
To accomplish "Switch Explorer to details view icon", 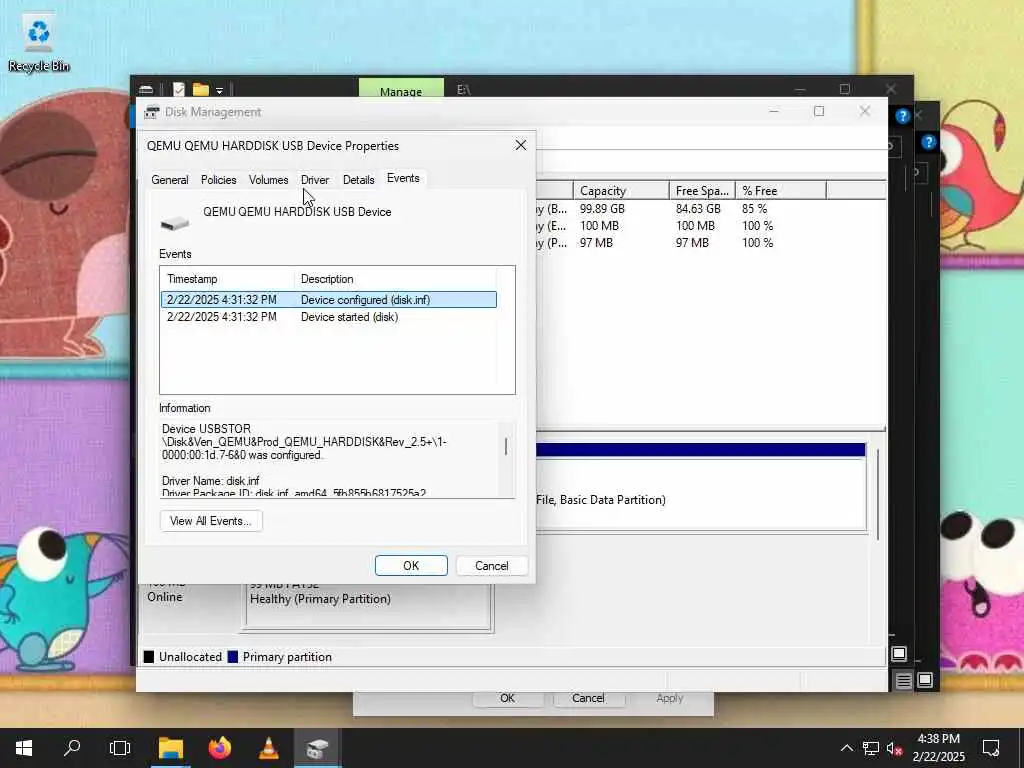I will pyautogui.click(x=903, y=680).
